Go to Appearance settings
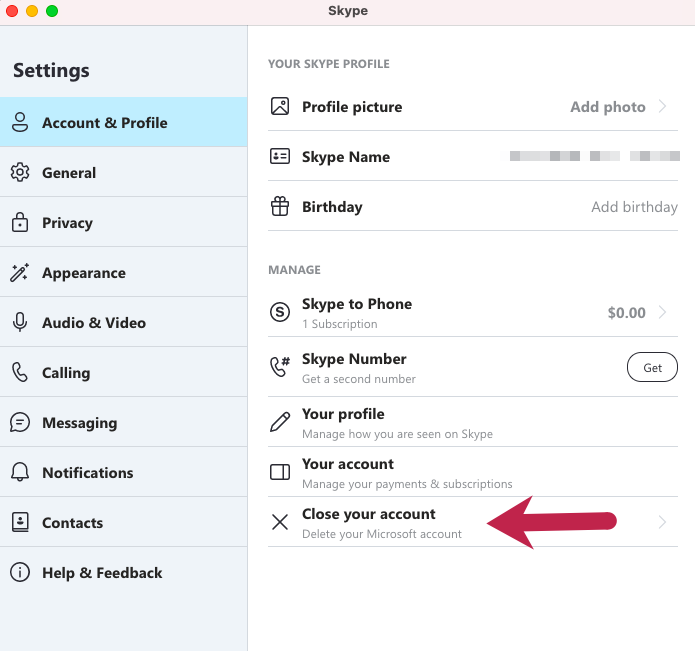The width and height of the screenshot is (695, 651). pos(124,272)
